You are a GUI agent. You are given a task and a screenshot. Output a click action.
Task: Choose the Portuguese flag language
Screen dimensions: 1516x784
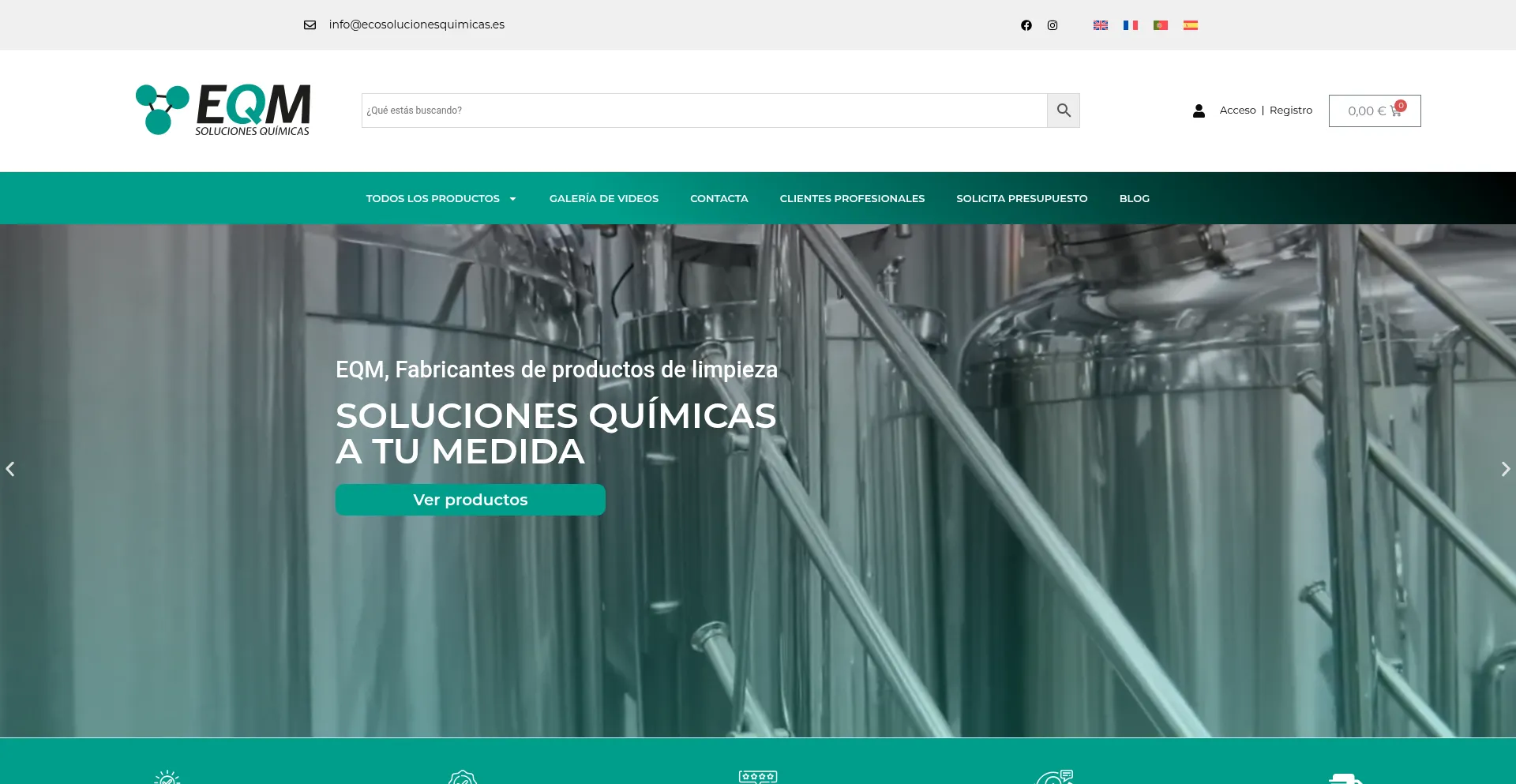pos(1160,25)
